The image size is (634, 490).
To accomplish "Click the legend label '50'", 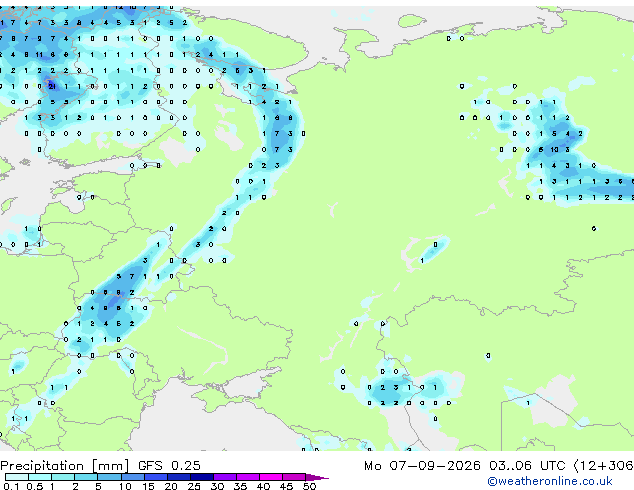I will click(309, 486).
